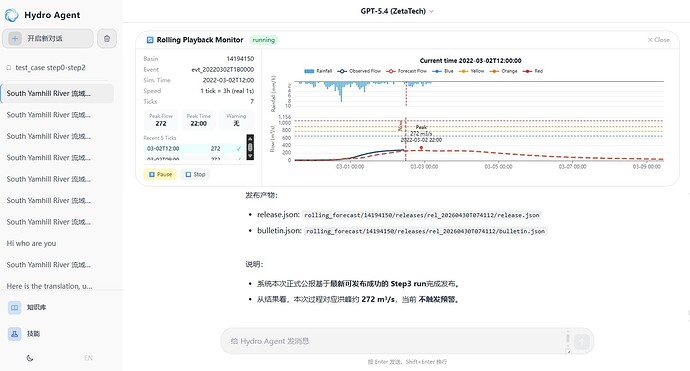Click the Sim. Time value 2022-03-02T12:00
The height and width of the screenshot is (371, 690).
[x=228, y=80]
